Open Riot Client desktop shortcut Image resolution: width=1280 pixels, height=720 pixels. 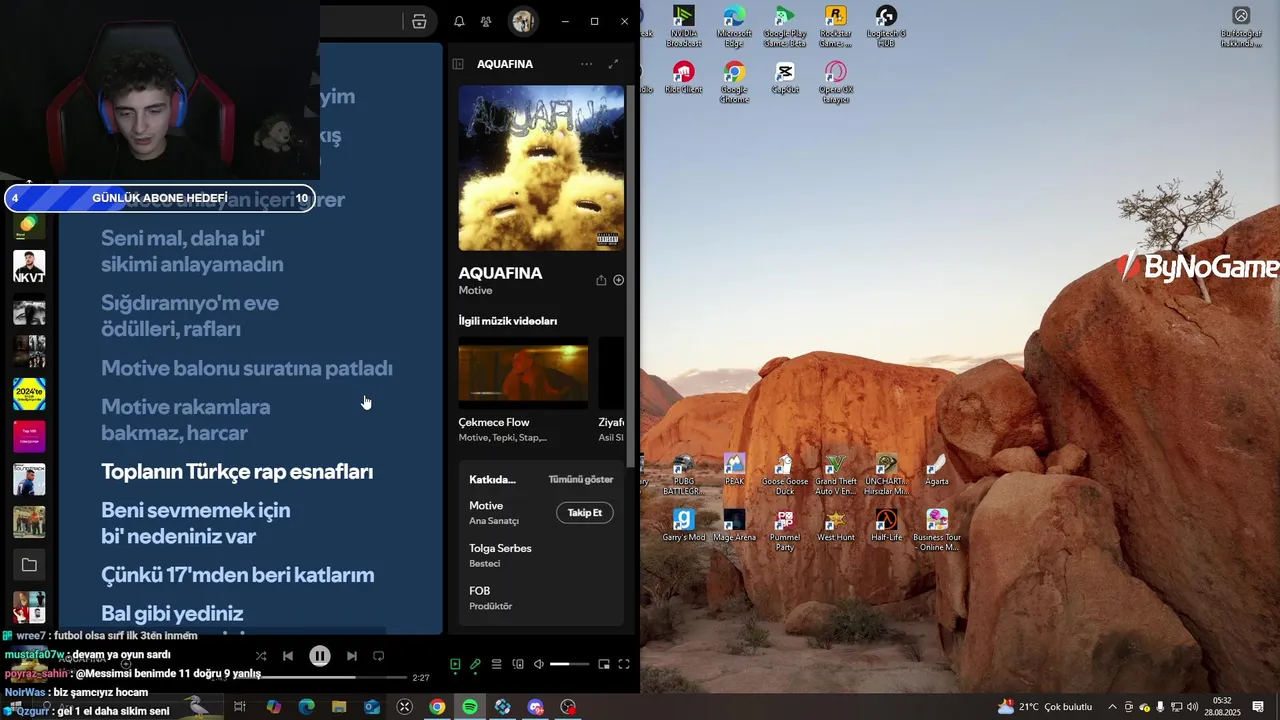[684, 78]
